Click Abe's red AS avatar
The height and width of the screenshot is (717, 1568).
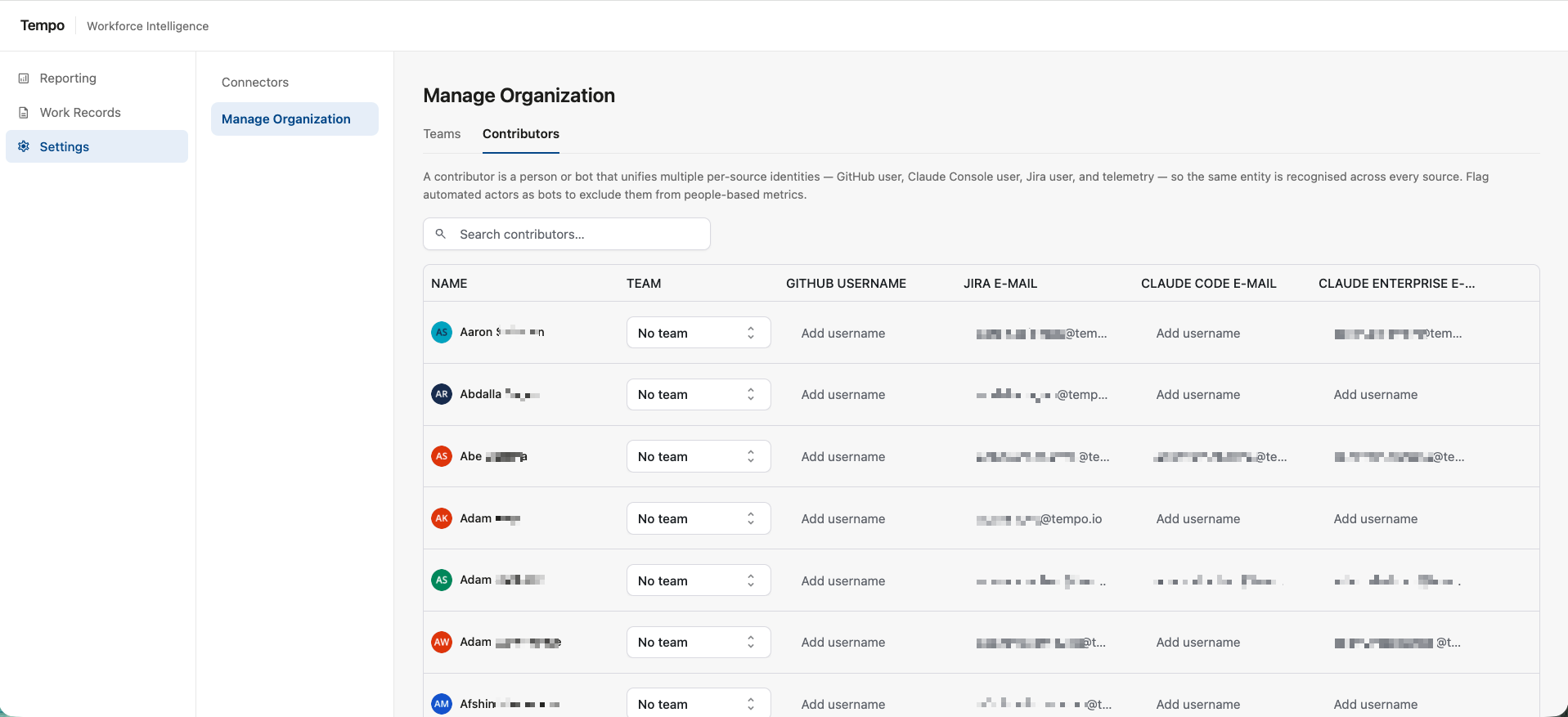(x=442, y=456)
